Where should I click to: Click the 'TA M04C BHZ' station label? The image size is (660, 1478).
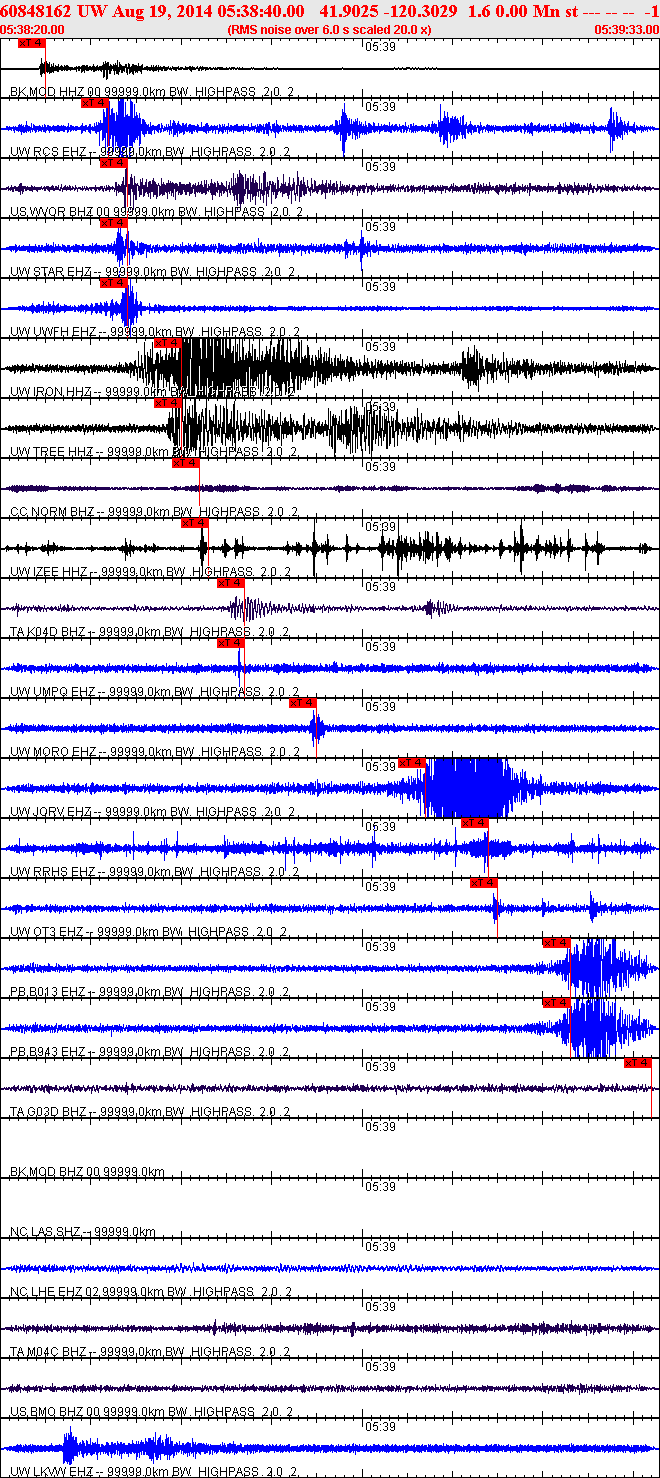pyautogui.click(x=49, y=1352)
